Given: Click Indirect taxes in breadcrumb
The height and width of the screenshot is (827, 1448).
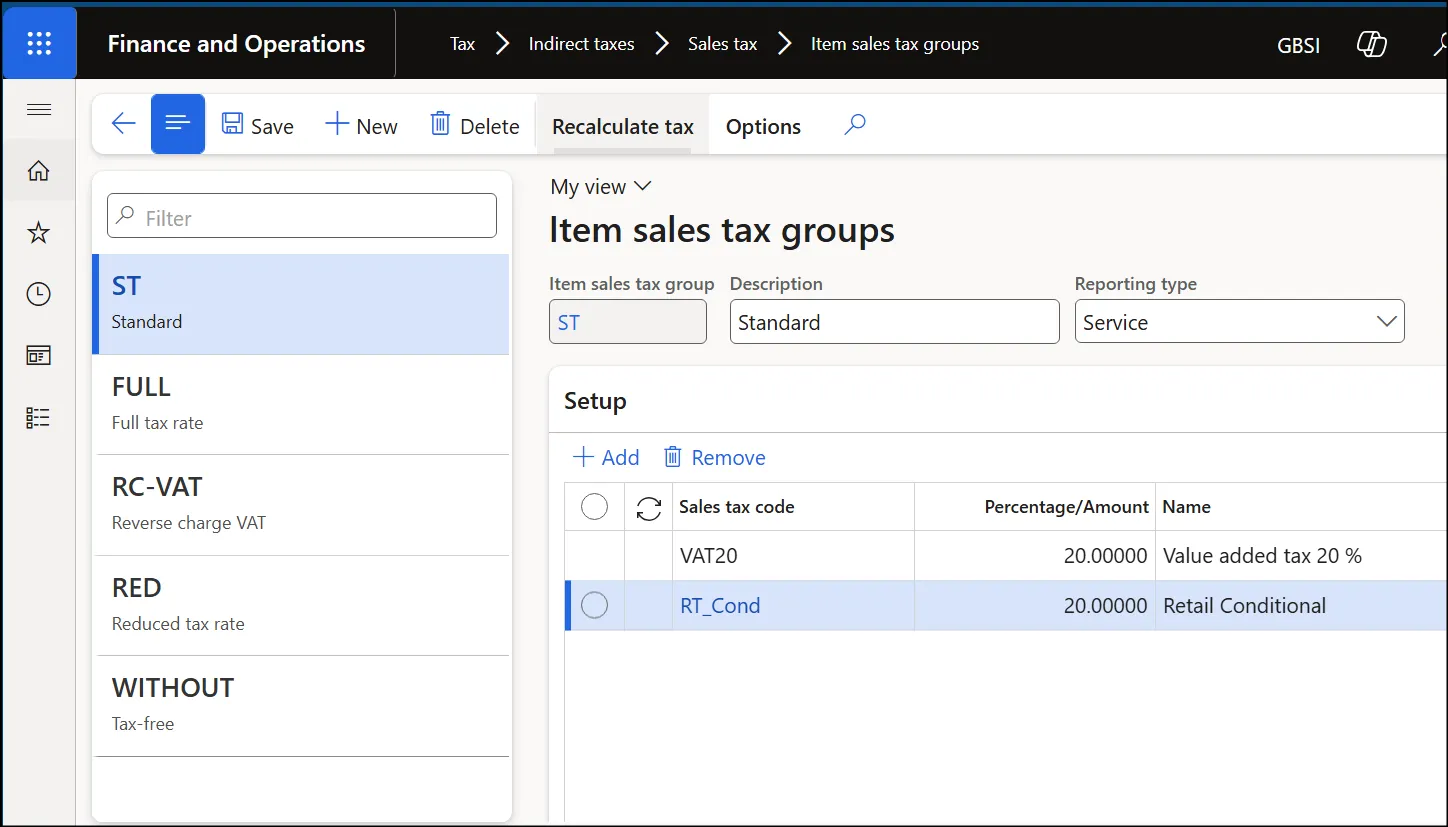Looking at the screenshot, I should (x=582, y=44).
